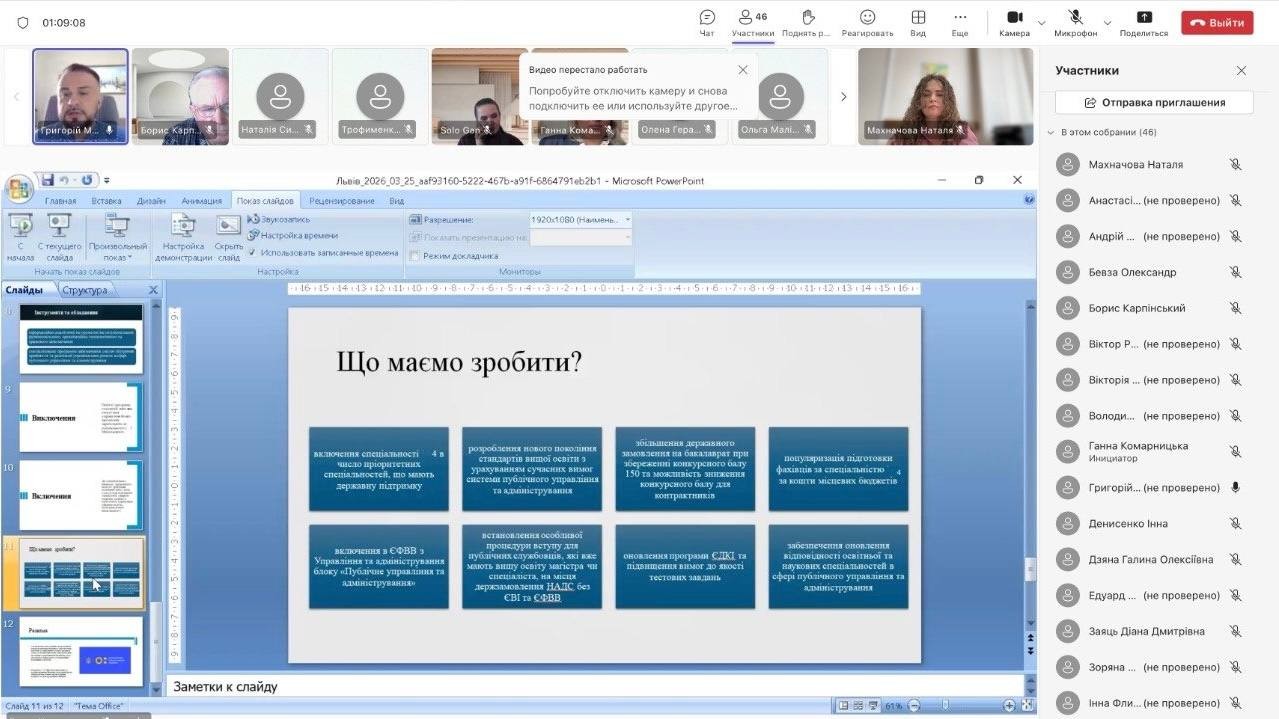The height and width of the screenshot is (719, 1279).
Task: Select participant Денисенко Інна in list
Action: pos(1130,524)
